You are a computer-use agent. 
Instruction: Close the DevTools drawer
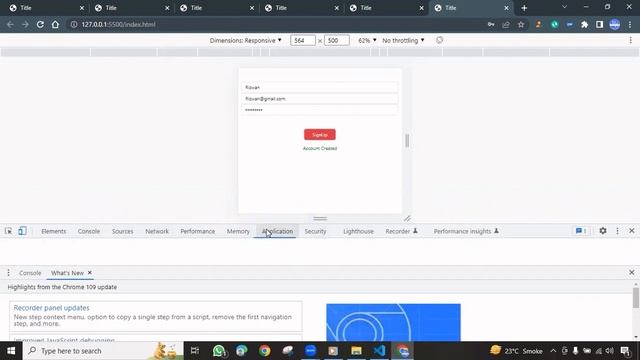[631, 273]
